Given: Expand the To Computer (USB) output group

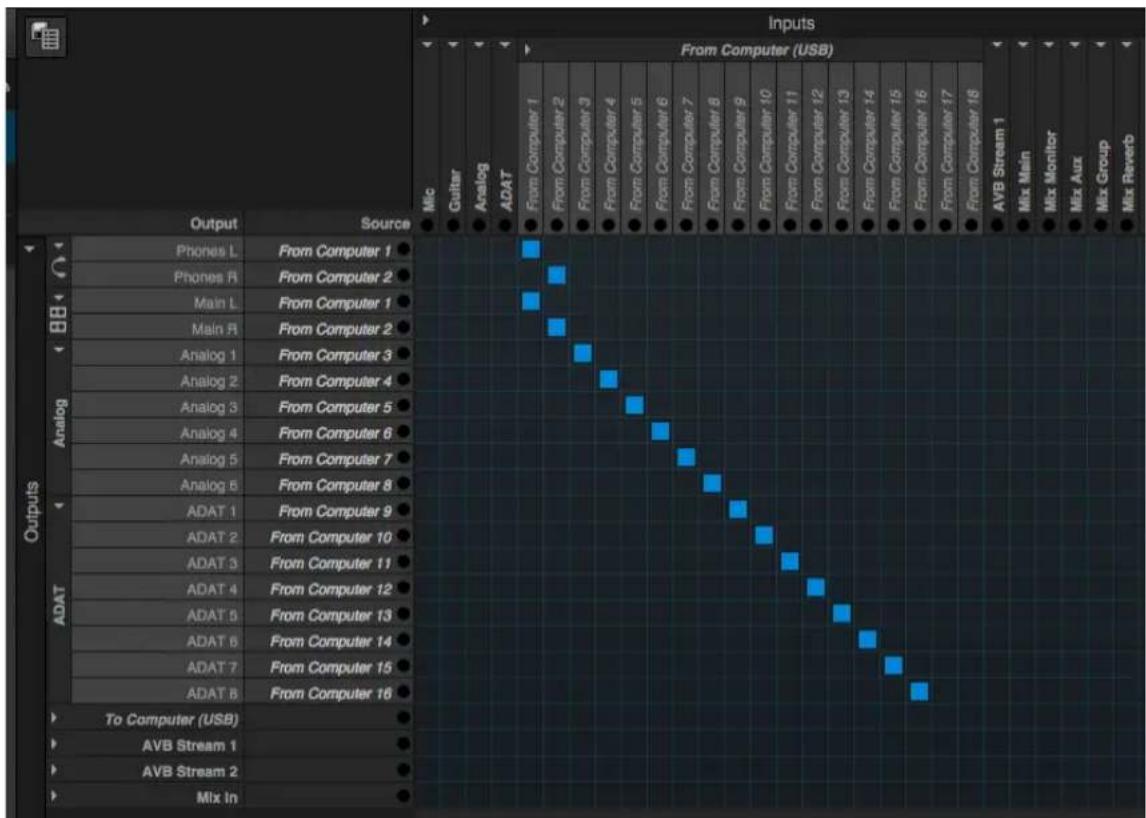Looking at the screenshot, I should 53,718.
